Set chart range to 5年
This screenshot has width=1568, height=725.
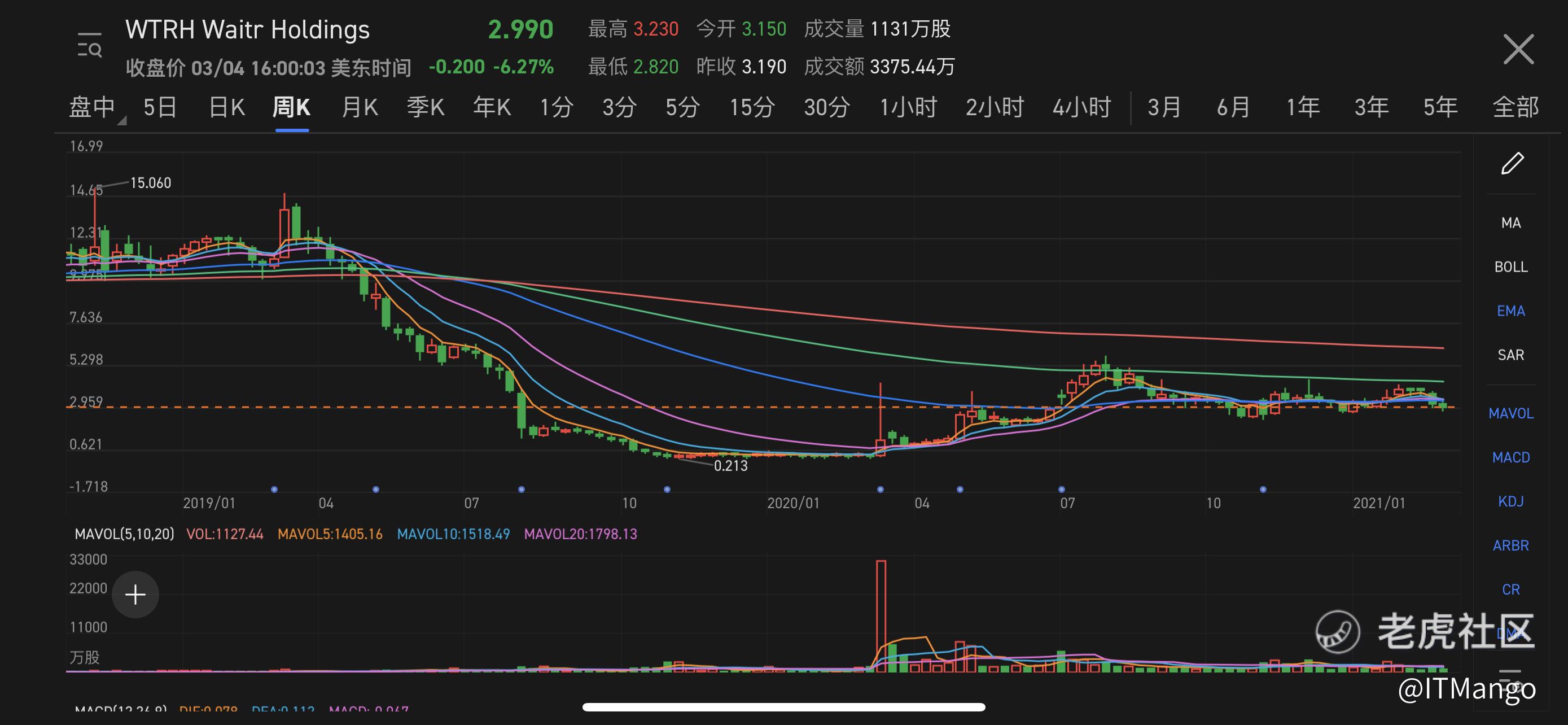(x=1440, y=108)
